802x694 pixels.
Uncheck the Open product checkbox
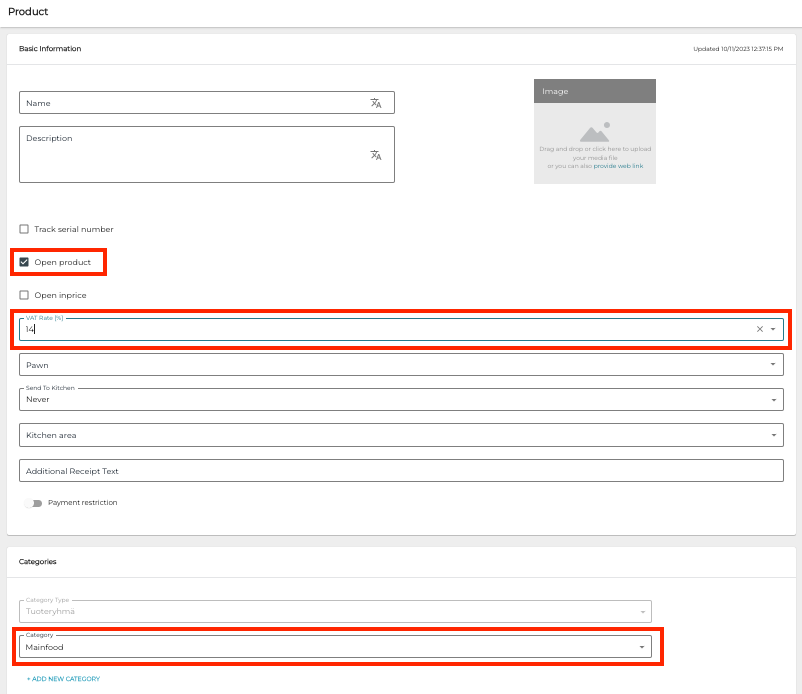point(24,261)
